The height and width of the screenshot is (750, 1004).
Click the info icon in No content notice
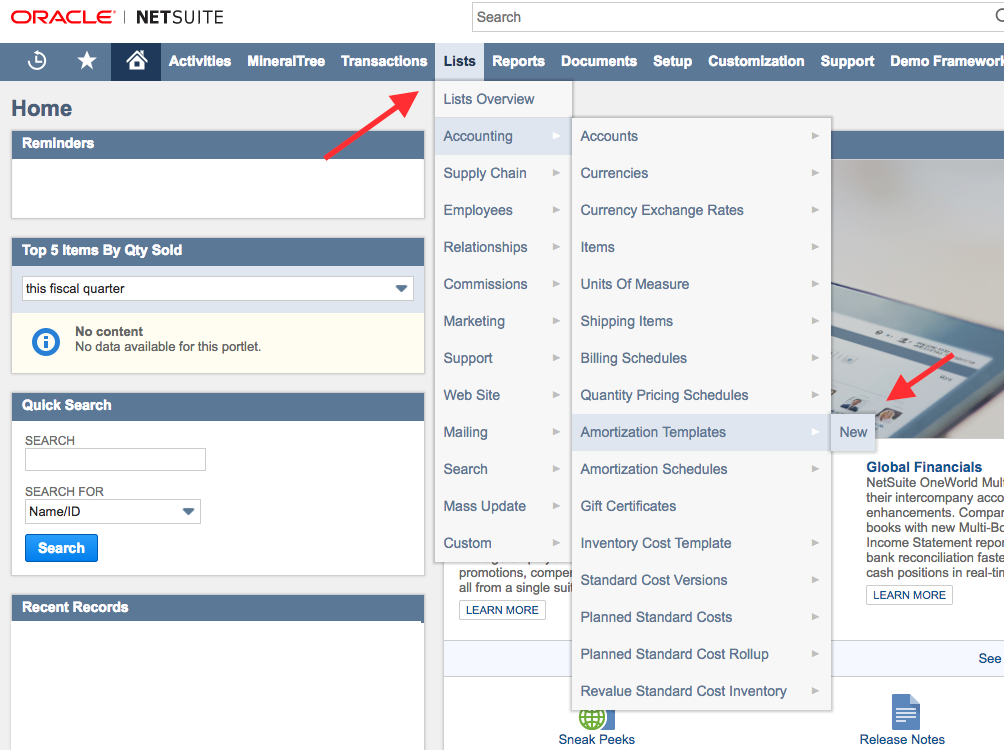[x=46, y=342]
